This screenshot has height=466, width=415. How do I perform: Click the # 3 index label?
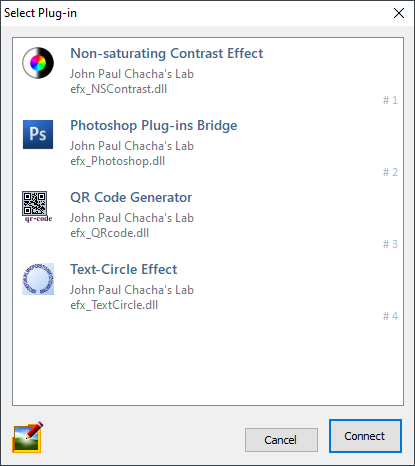[x=390, y=244]
